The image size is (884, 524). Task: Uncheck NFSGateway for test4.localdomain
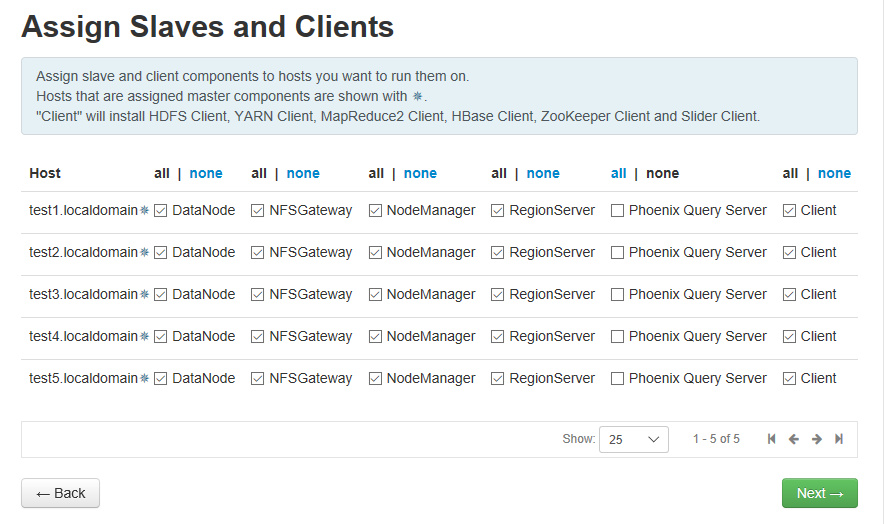257,336
